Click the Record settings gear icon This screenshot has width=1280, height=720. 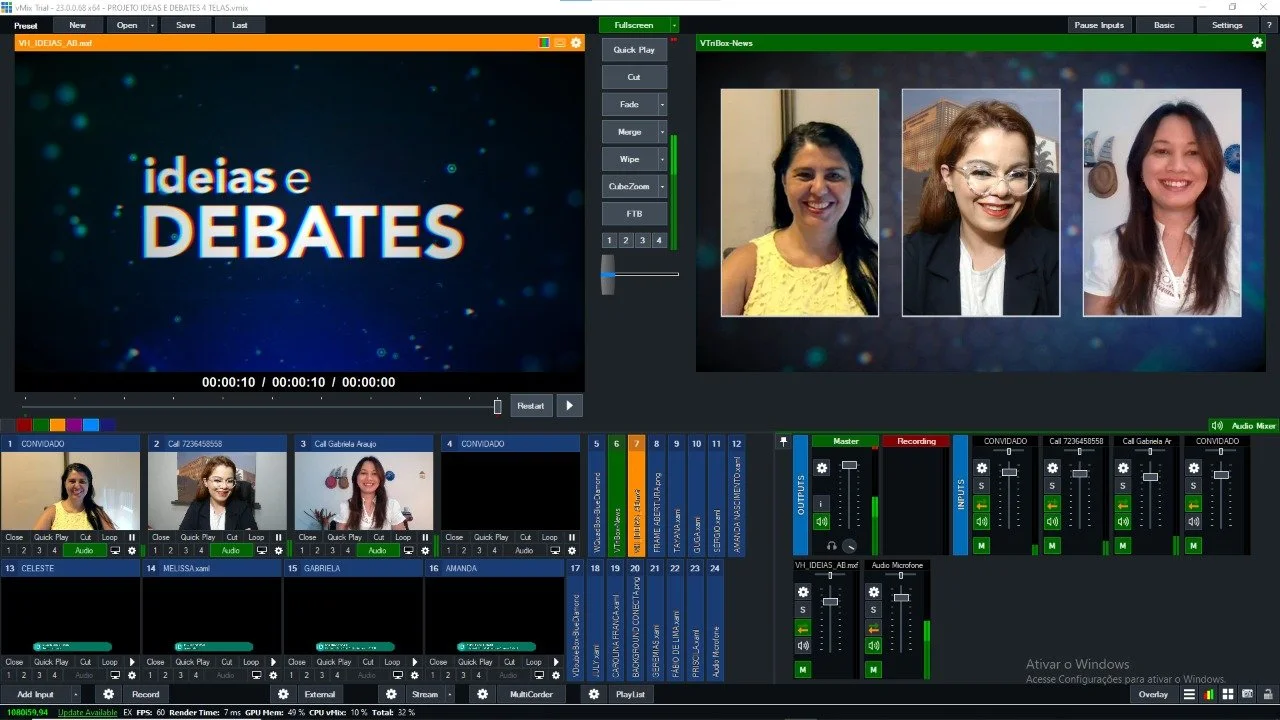(x=109, y=694)
